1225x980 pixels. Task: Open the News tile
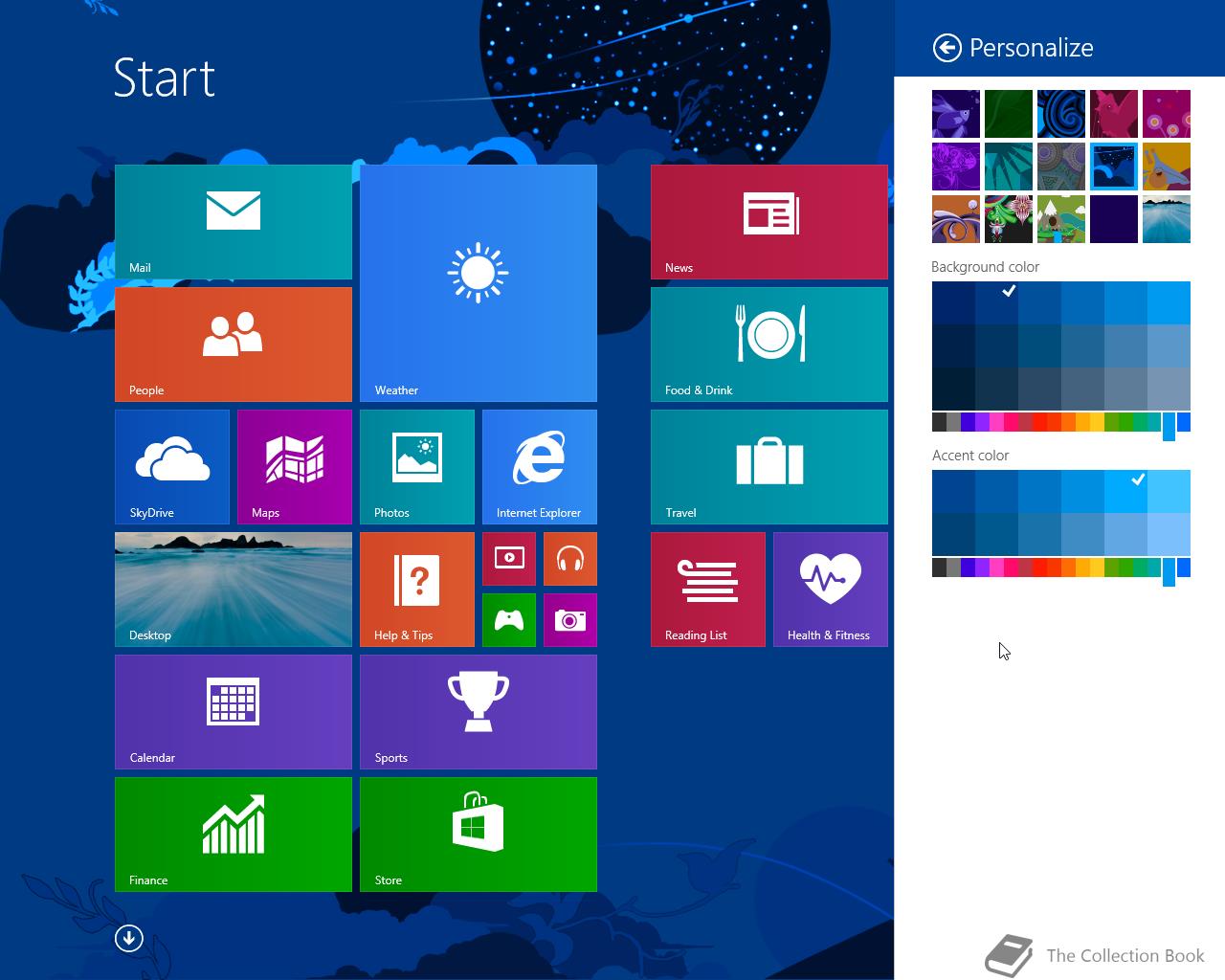click(x=769, y=222)
